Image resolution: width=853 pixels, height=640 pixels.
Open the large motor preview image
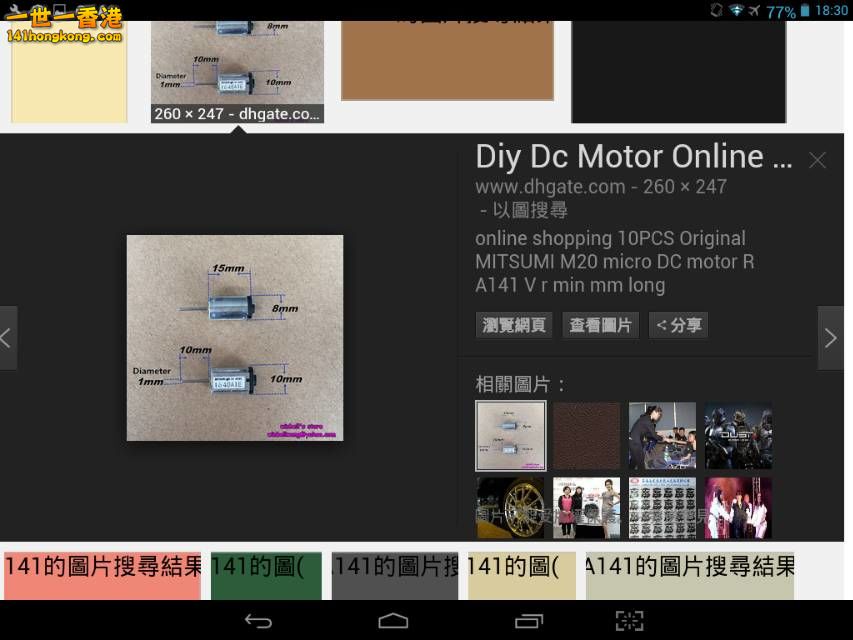click(235, 338)
